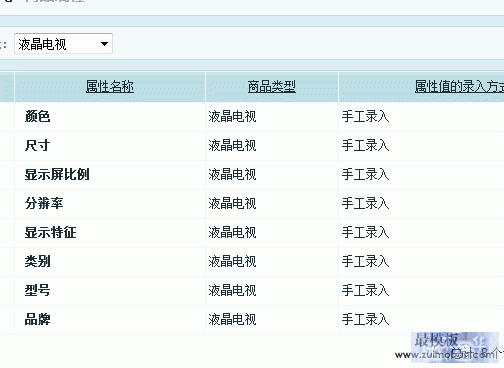Sort by 属性值的录入方式 column header

click(x=459, y=87)
